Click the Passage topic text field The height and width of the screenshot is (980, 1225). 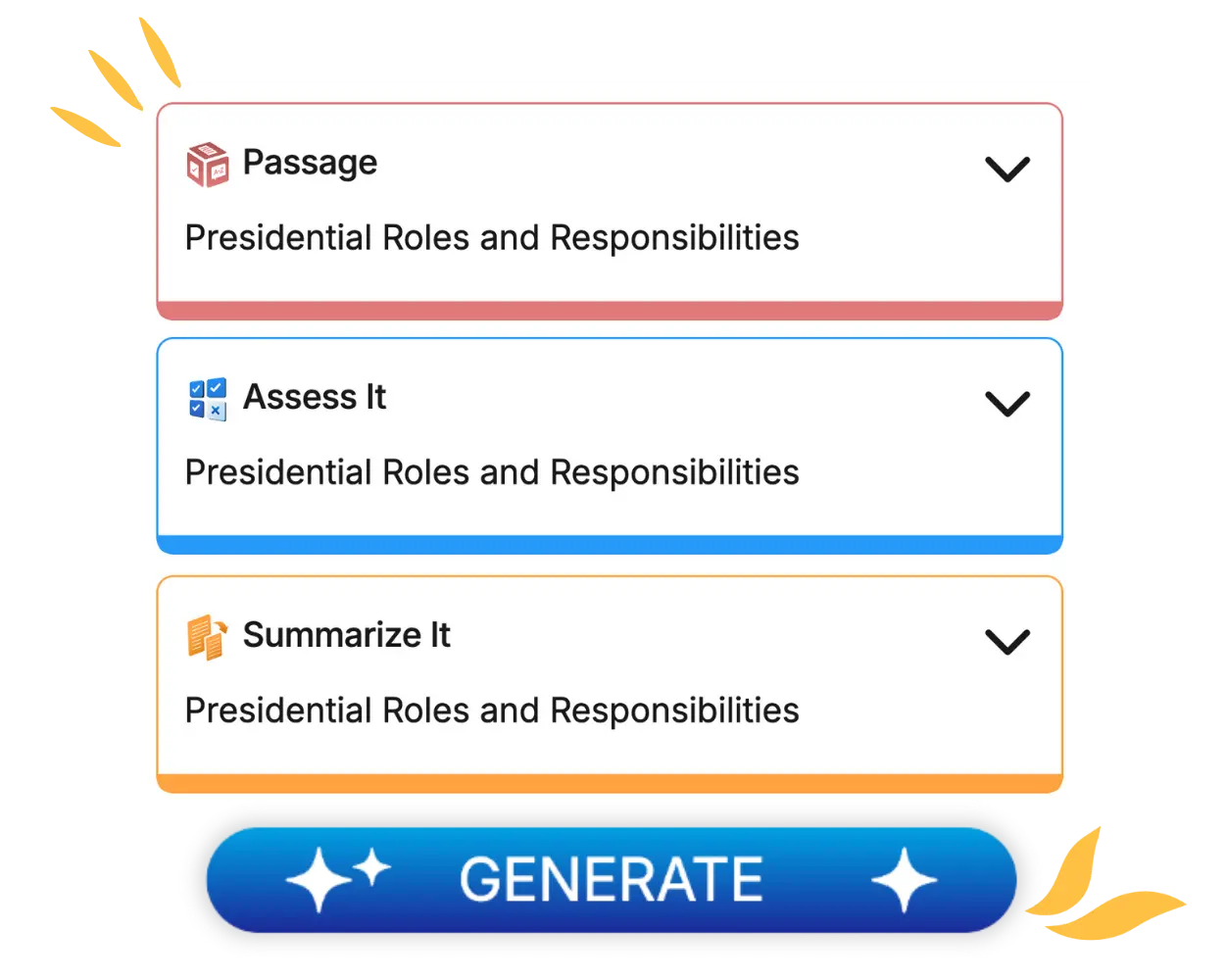coord(492,238)
